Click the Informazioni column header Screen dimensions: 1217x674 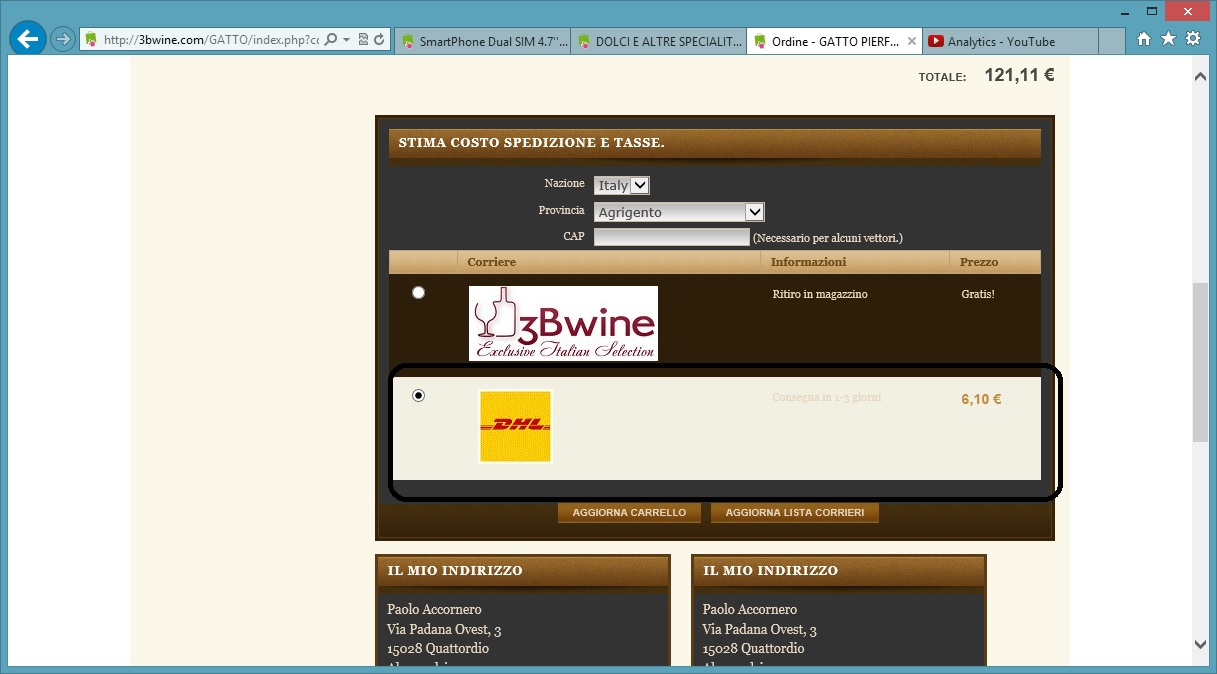809,262
